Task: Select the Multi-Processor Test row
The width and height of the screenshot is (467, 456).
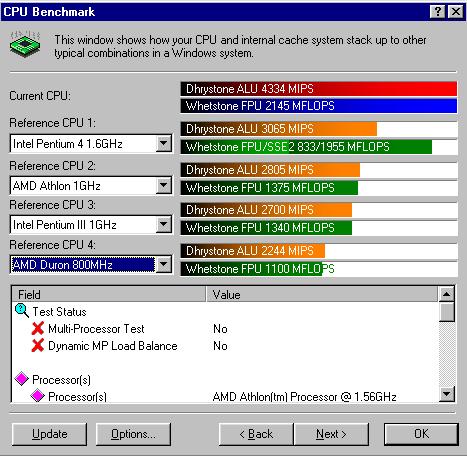Action: tap(225, 329)
